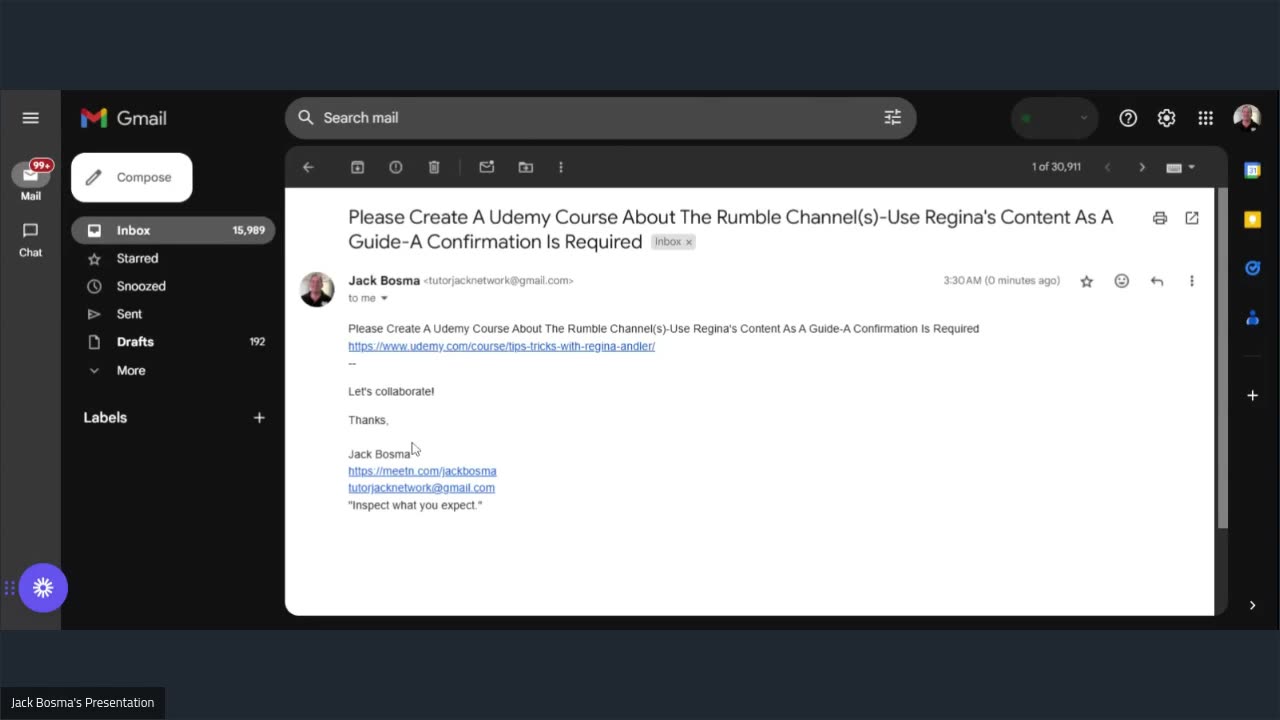Go back to inbox arrow
This screenshot has width=1280, height=720.
[x=308, y=167]
